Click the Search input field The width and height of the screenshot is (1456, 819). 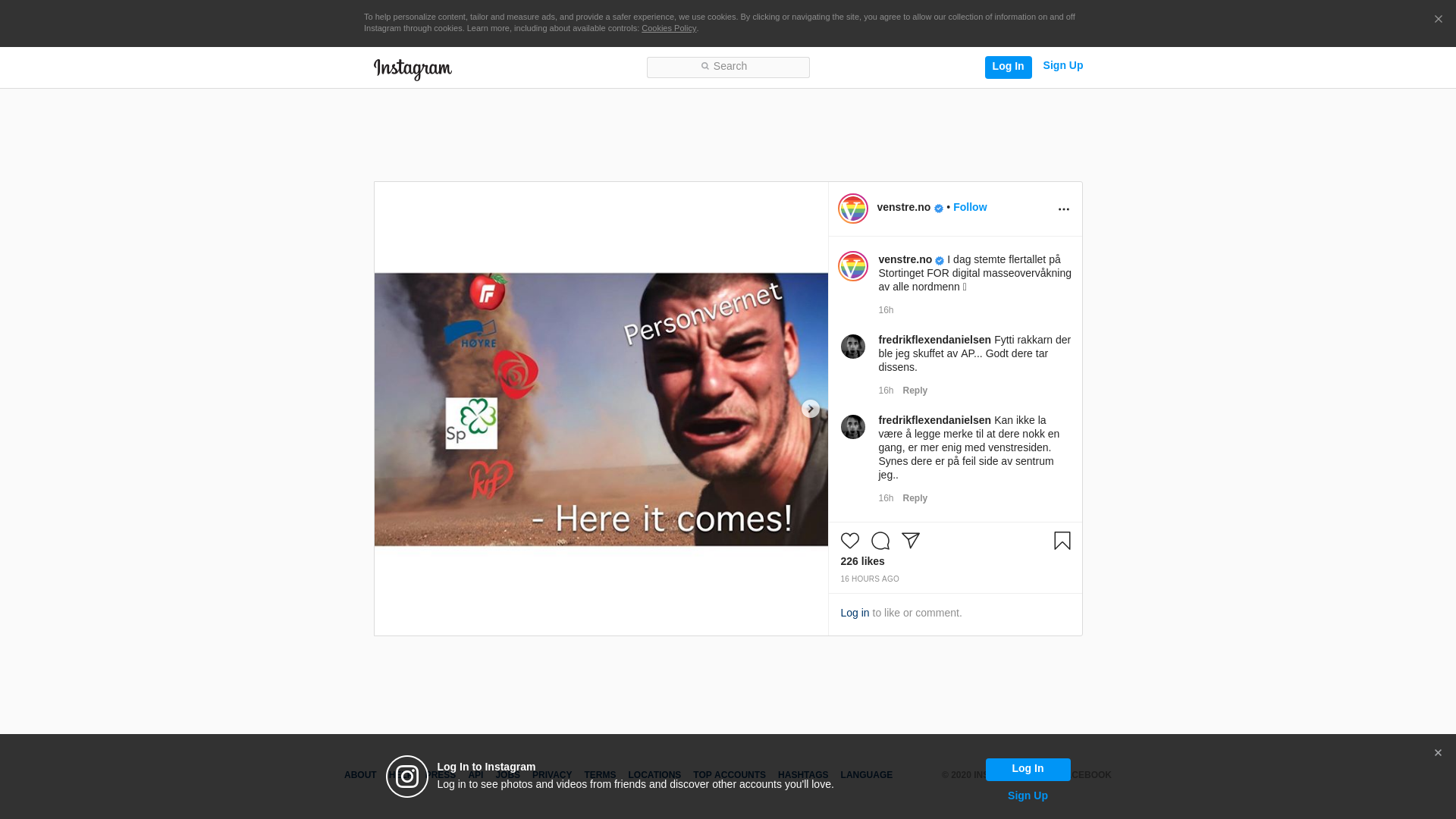pyautogui.click(x=728, y=67)
